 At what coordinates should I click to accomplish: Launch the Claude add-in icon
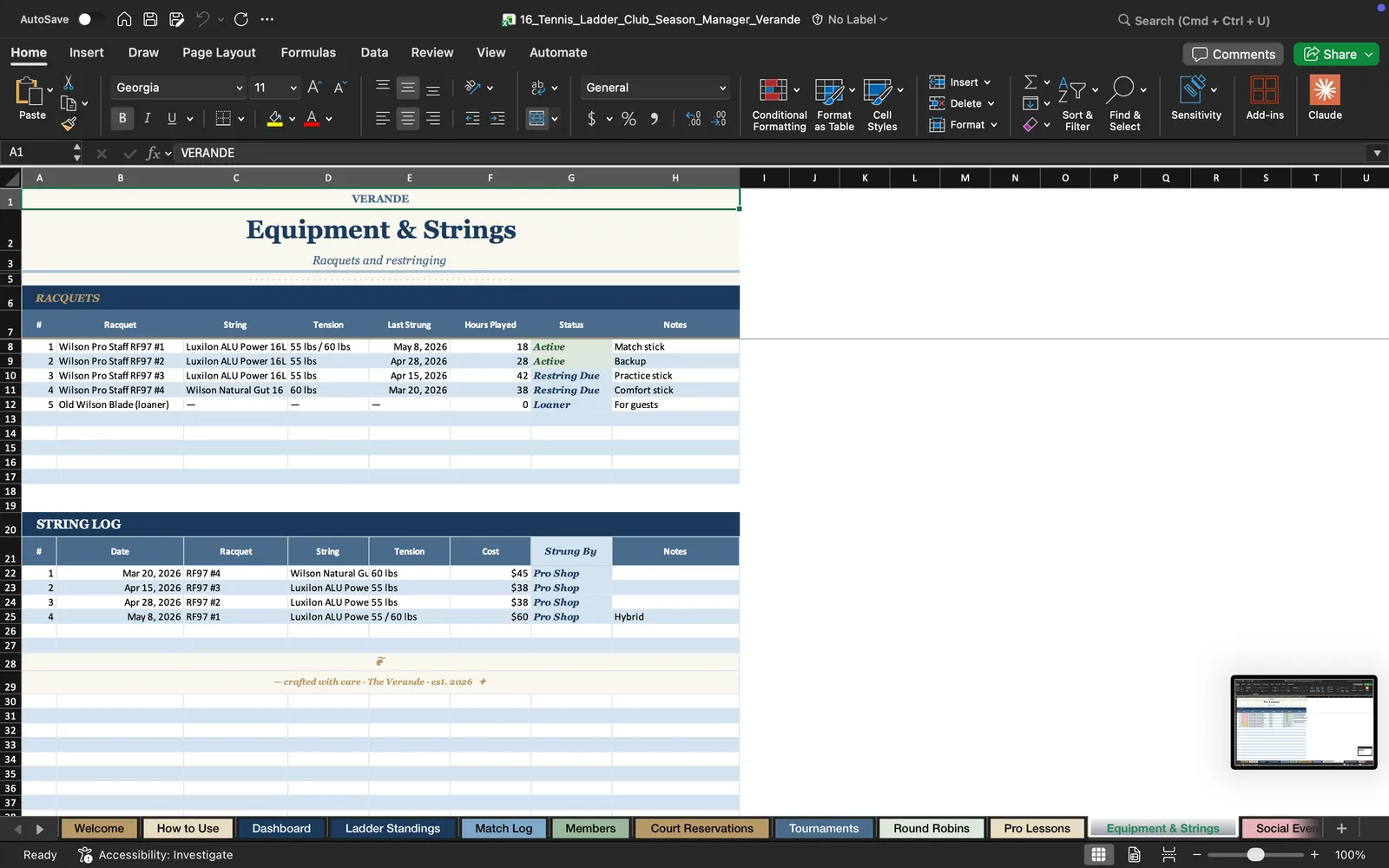click(1325, 90)
